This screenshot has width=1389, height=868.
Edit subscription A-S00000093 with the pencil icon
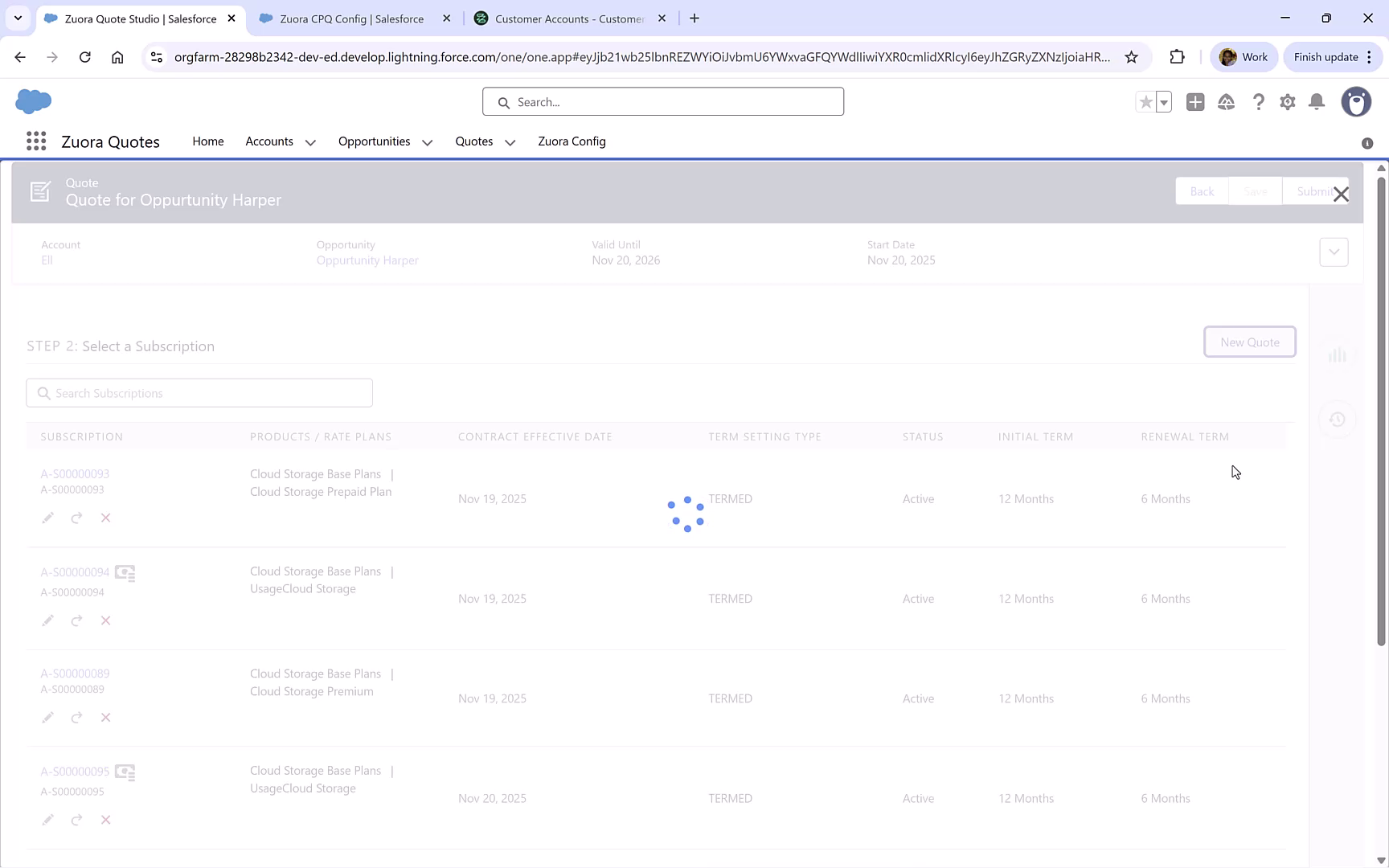pyautogui.click(x=47, y=518)
